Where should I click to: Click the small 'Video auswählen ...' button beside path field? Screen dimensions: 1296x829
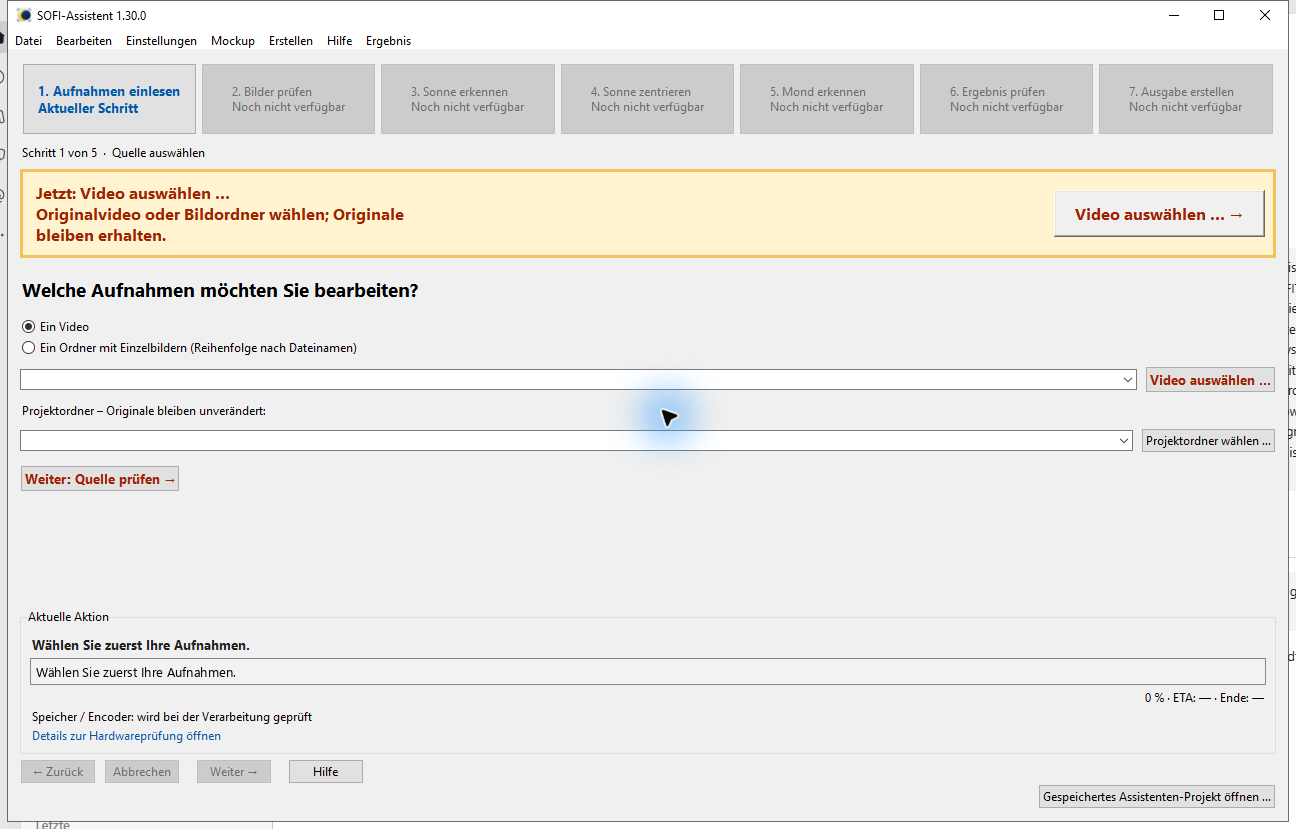1210,380
